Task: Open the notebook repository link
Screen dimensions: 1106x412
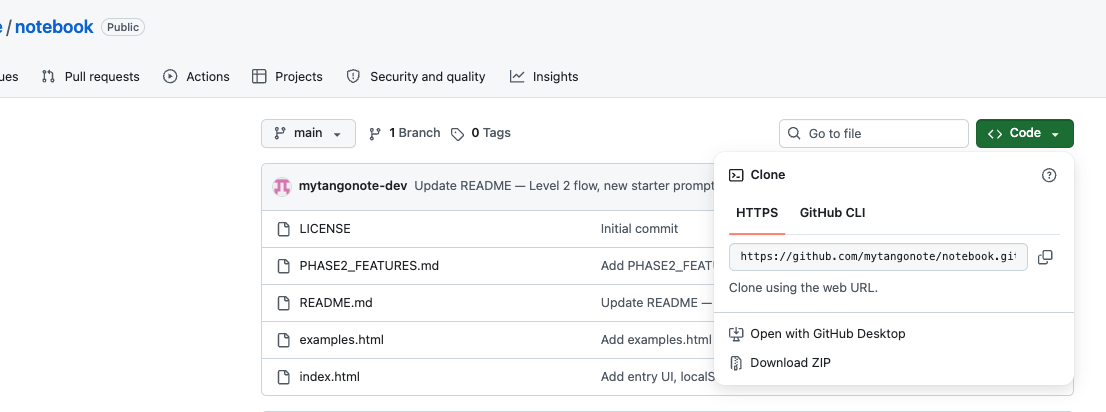Action: [54, 27]
